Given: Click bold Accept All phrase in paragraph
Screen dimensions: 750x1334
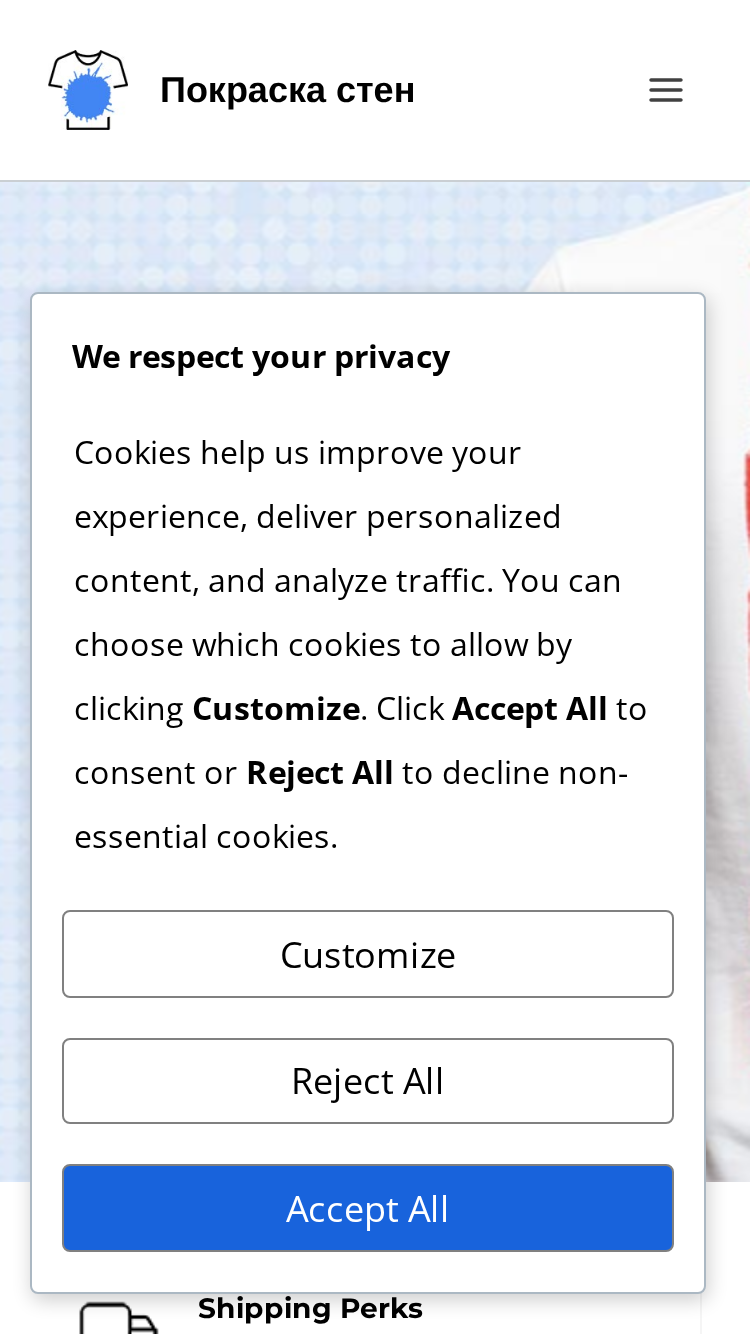Looking at the screenshot, I should tap(530, 709).
